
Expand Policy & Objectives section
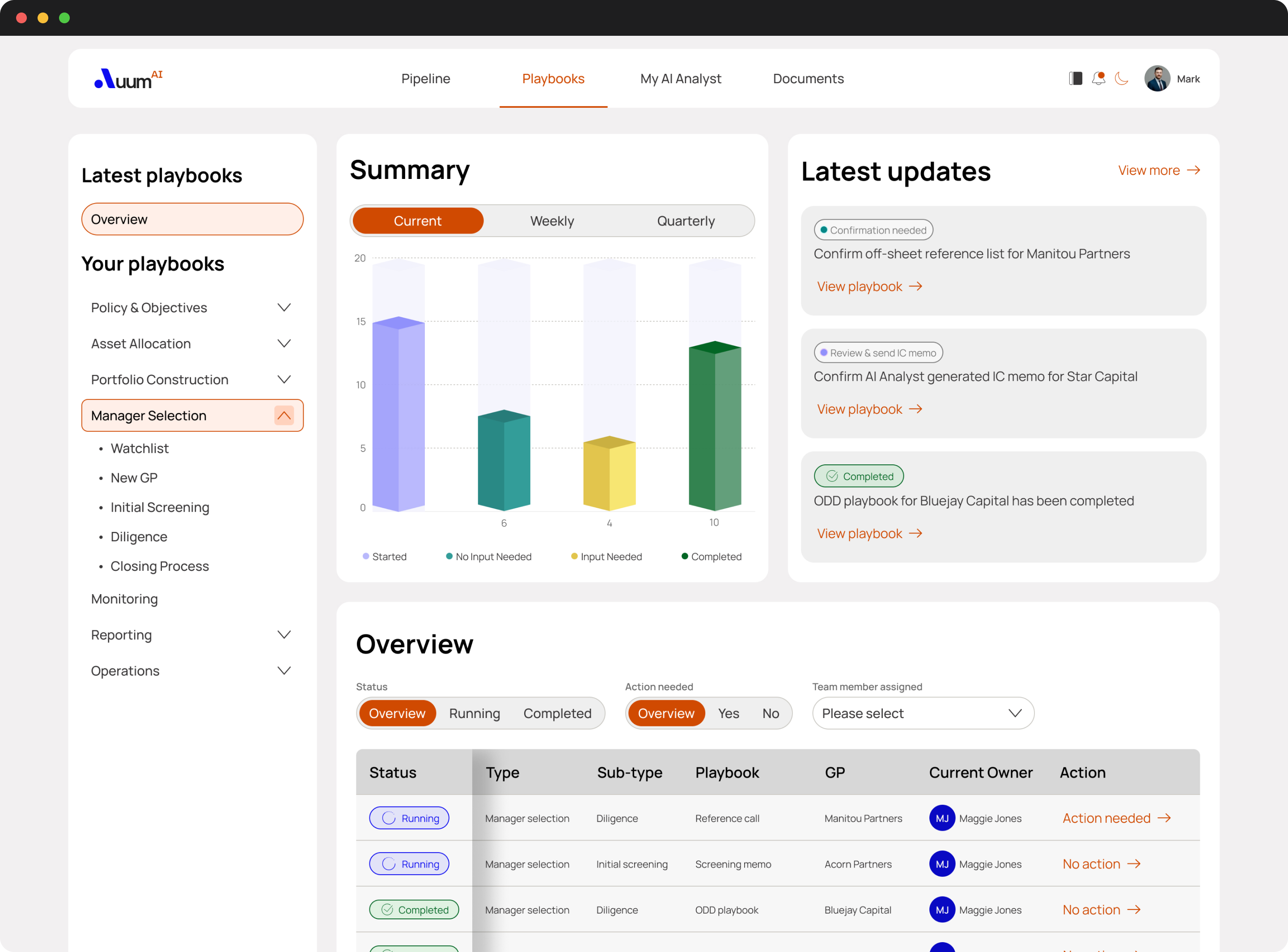point(284,307)
